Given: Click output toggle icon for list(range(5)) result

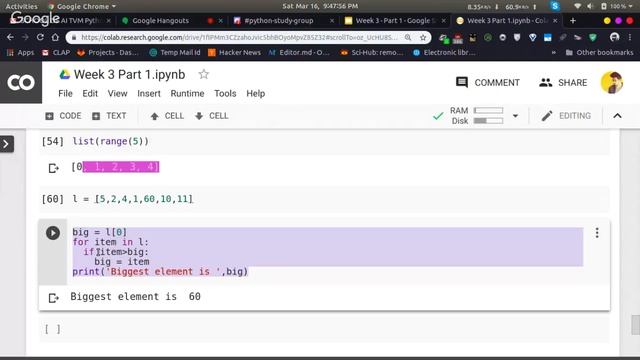Looking at the screenshot, I should 53,168.
